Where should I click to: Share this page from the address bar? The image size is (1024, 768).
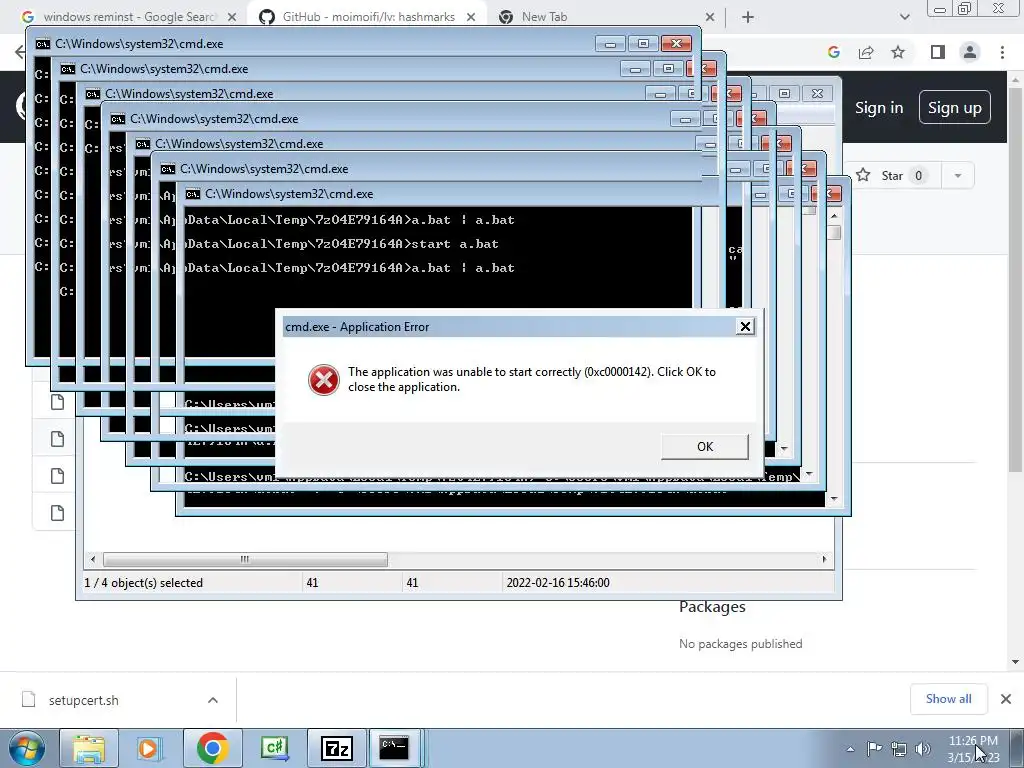(x=866, y=52)
